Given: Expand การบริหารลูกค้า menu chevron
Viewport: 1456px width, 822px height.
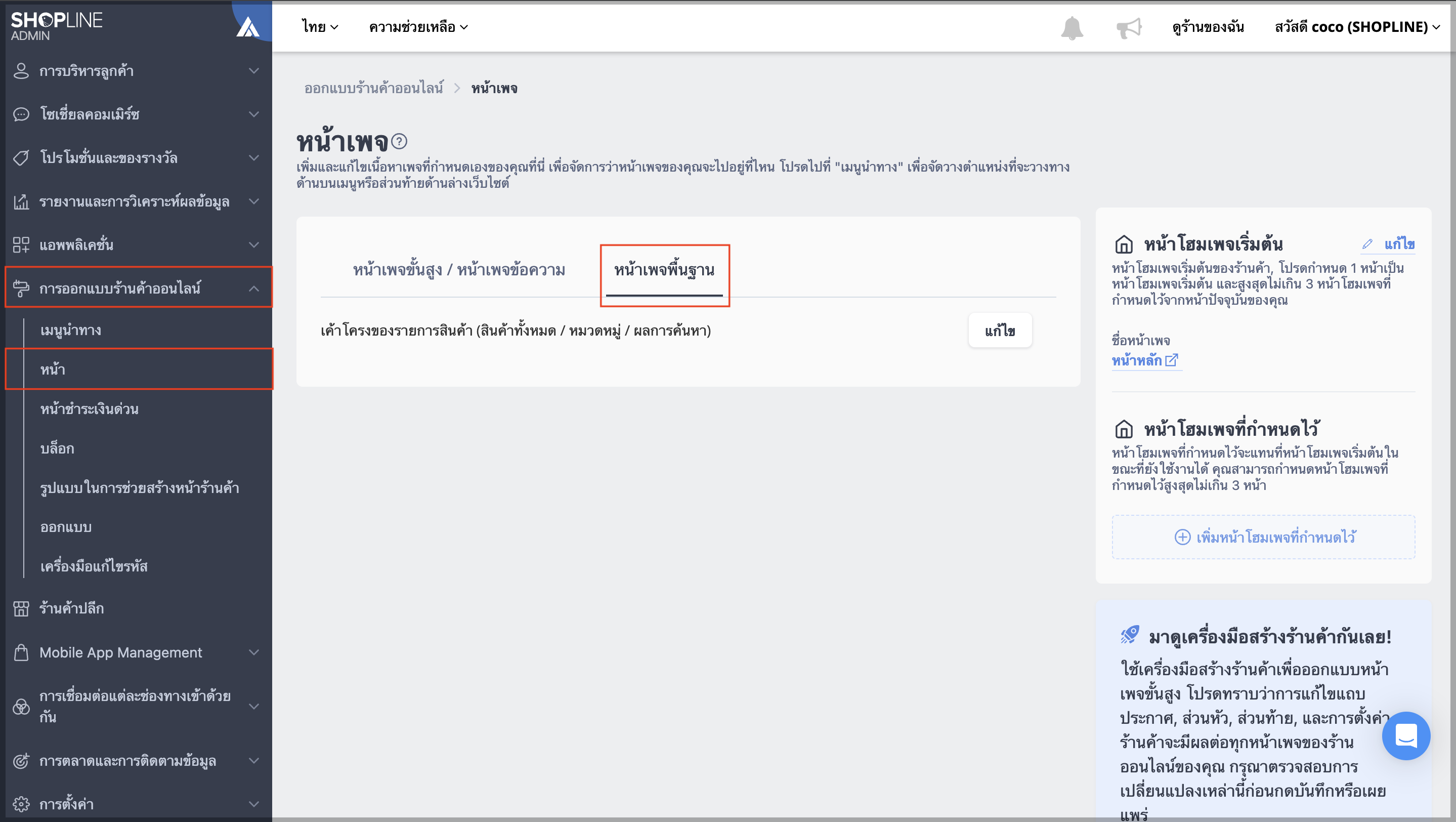Looking at the screenshot, I should click(254, 71).
